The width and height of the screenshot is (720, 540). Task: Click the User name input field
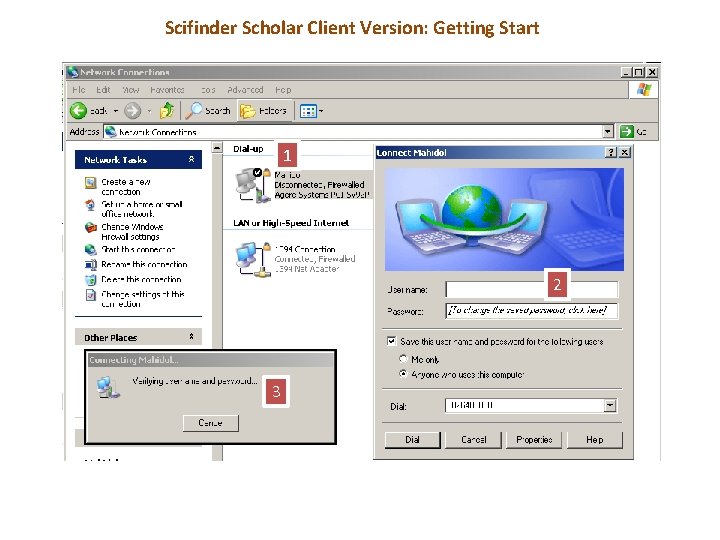pyautogui.click(x=531, y=289)
